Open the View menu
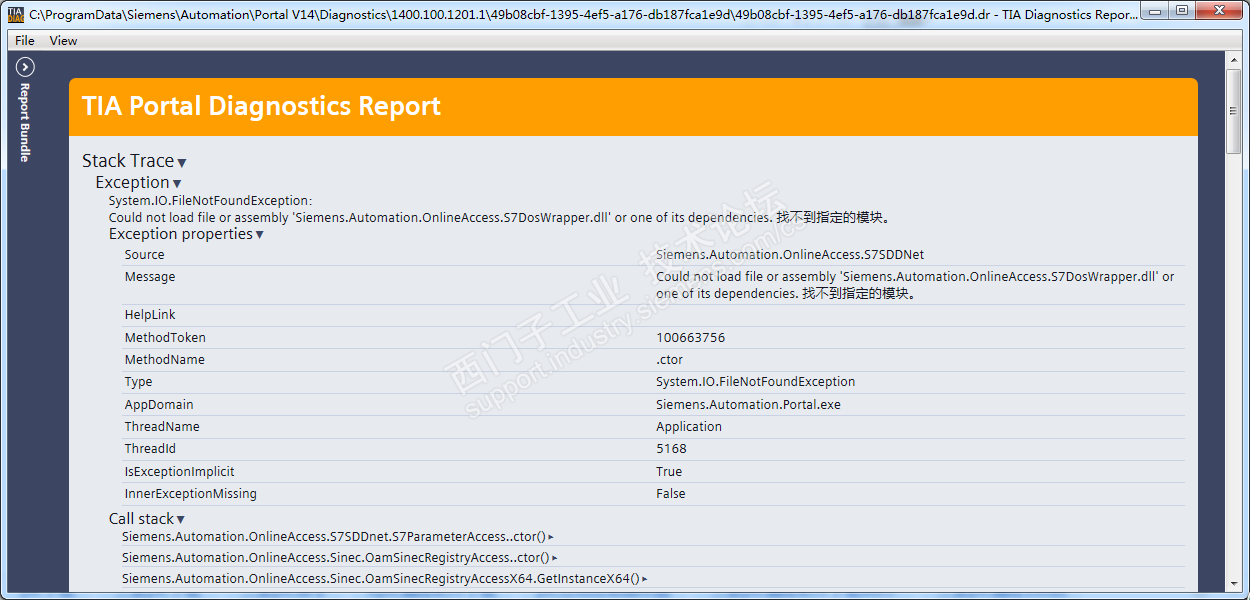Image resolution: width=1250 pixels, height=600 pixels. [63, 41]
